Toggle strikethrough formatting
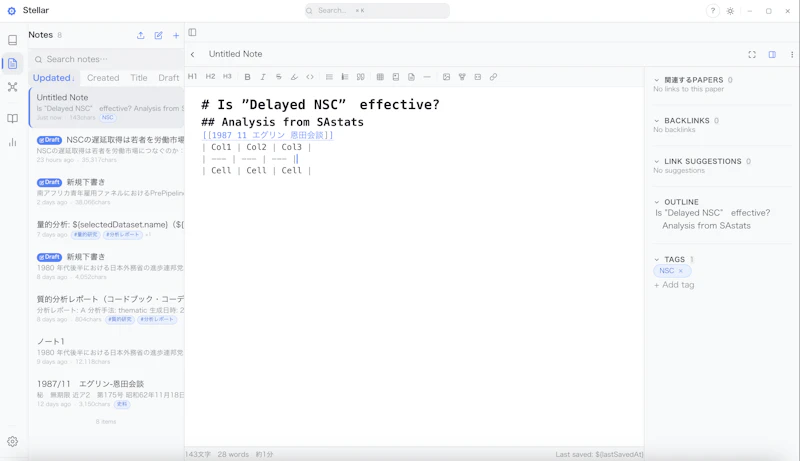 (279, 77)
